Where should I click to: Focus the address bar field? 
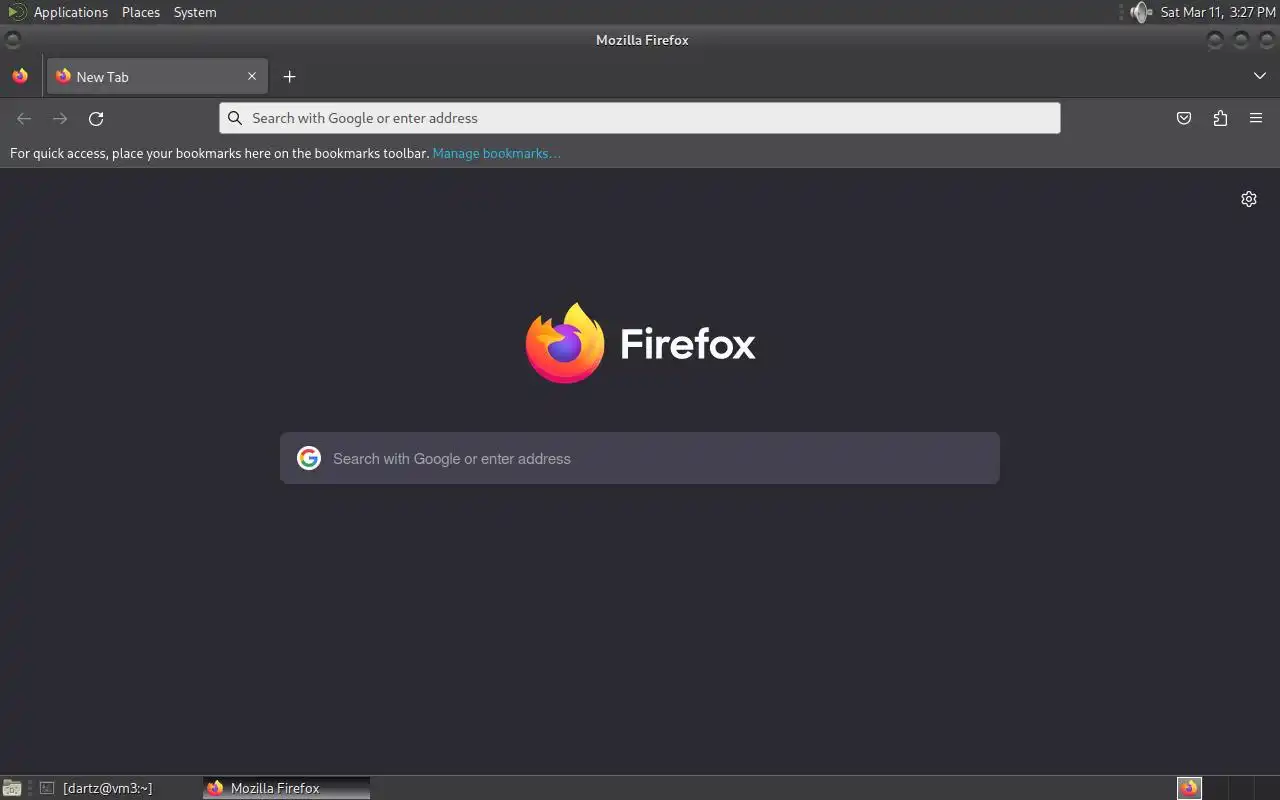point(640,118)
